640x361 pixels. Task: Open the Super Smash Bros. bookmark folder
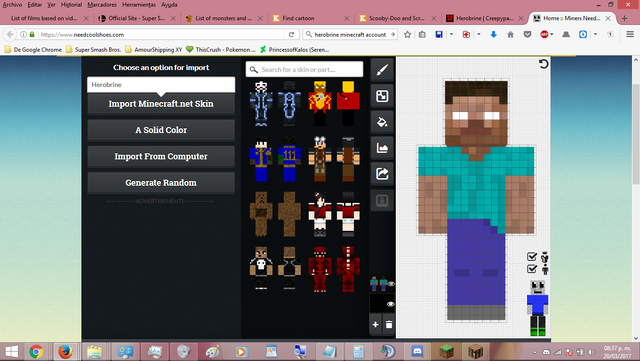click(x=93, y=50)
